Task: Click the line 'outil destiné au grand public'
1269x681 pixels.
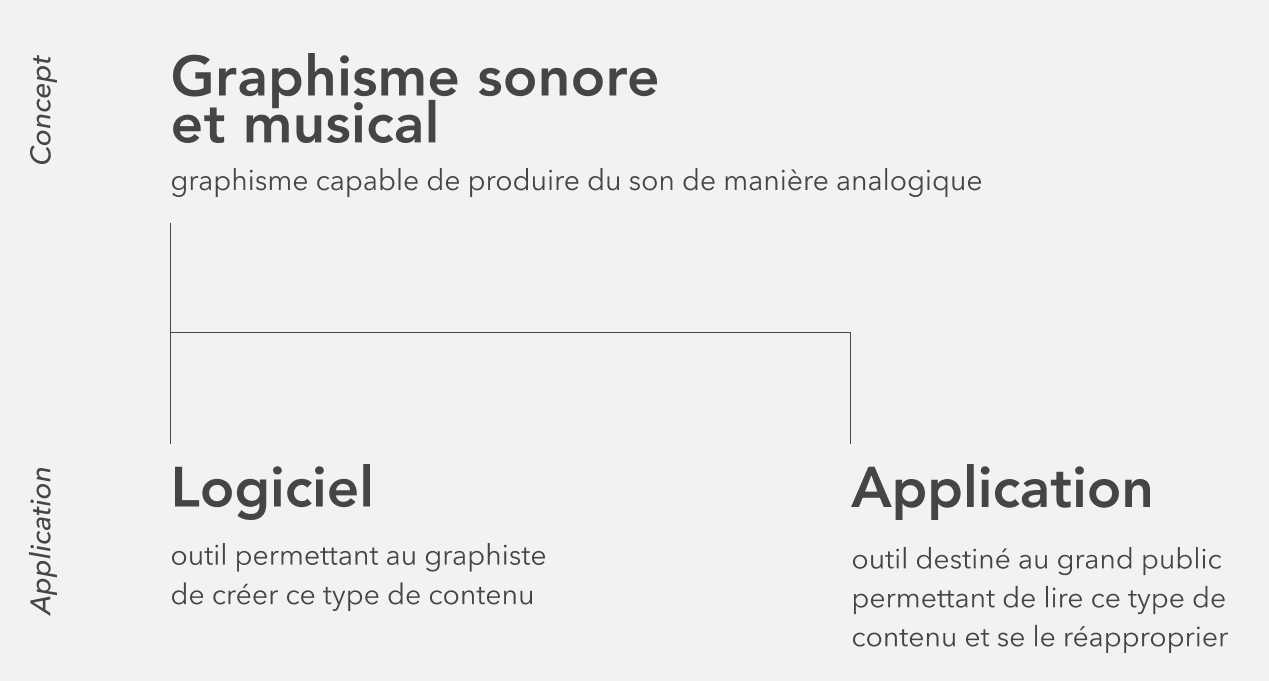Action: click(x=1036, y=560)
